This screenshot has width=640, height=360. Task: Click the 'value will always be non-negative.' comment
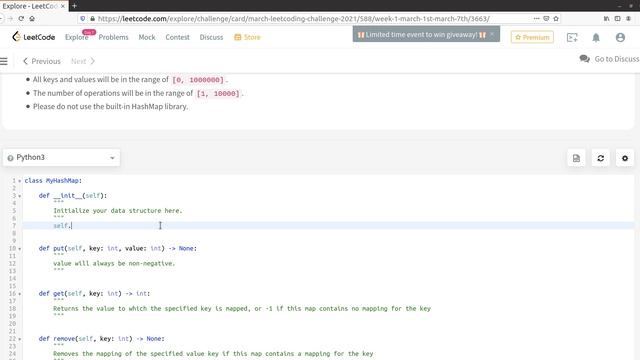[114, 264]
